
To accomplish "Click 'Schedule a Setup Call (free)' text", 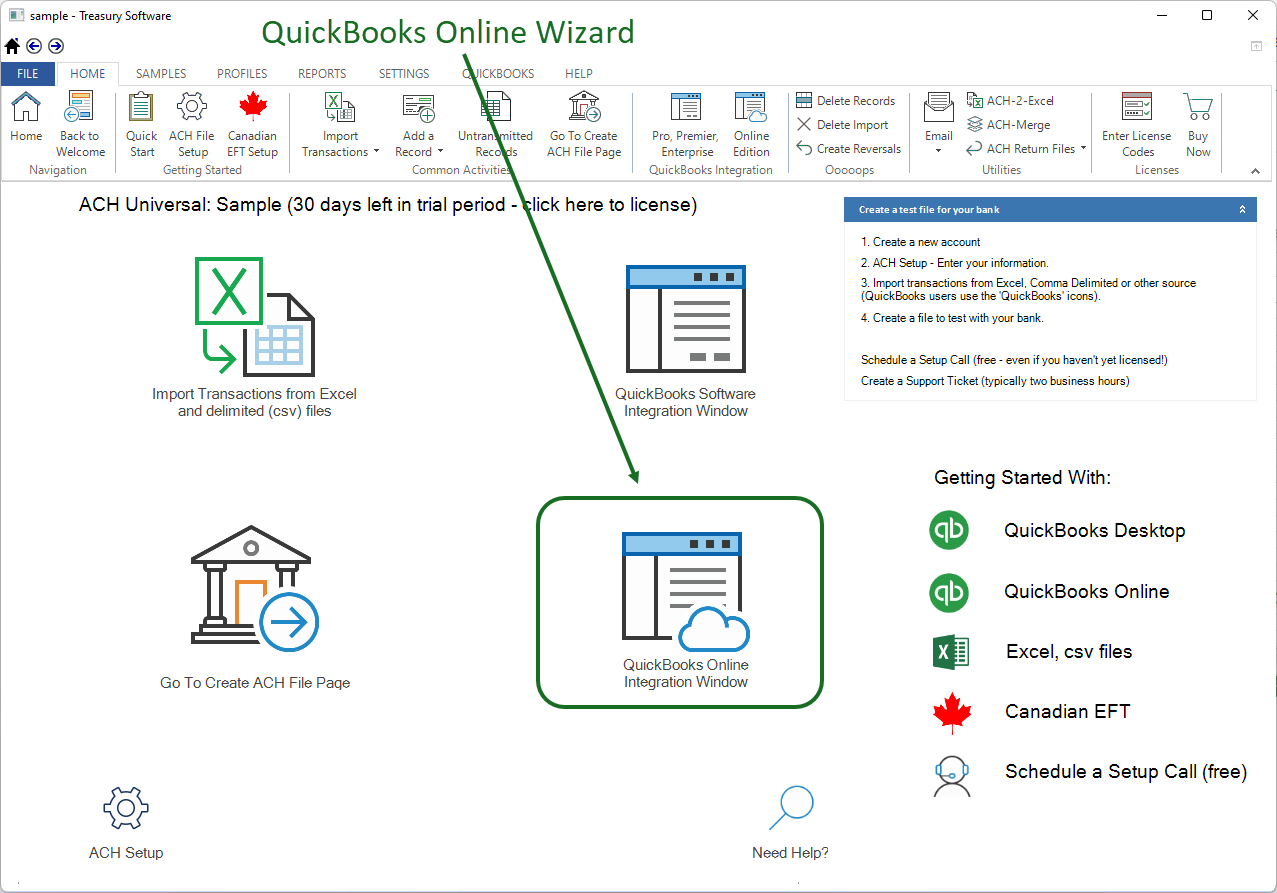I will [x=1126, y=772].
